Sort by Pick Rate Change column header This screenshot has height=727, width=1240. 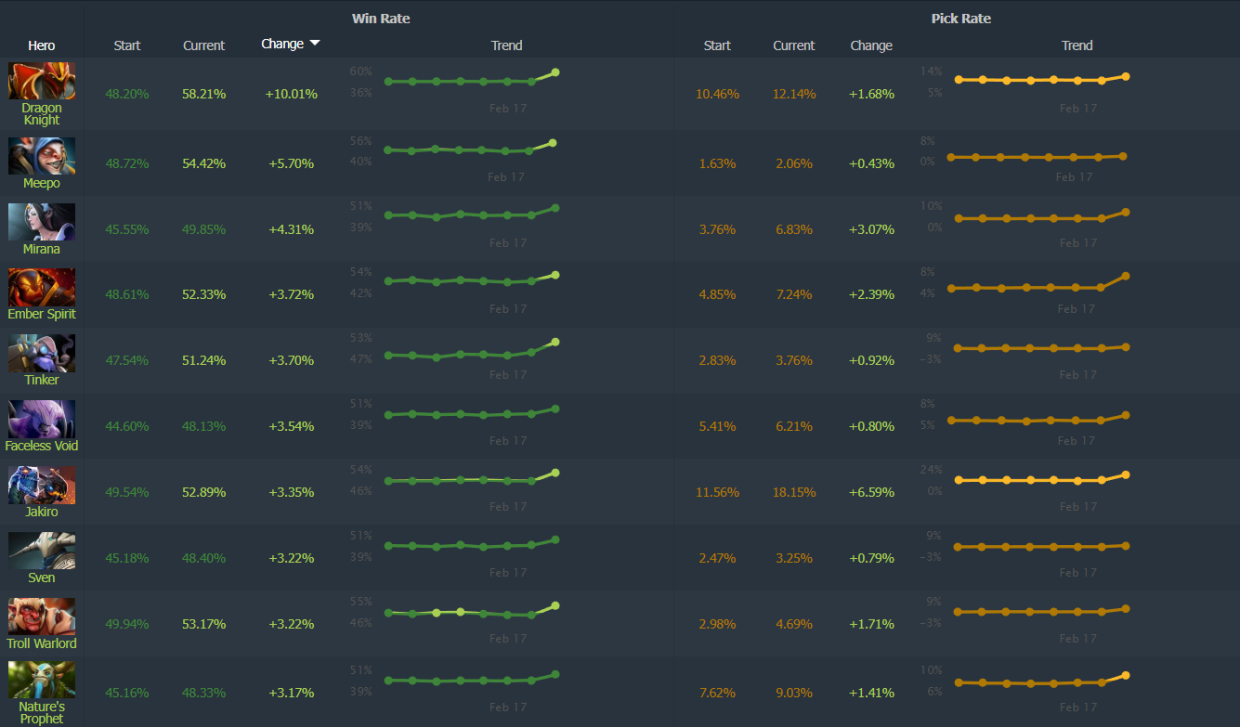pos(871,46)
